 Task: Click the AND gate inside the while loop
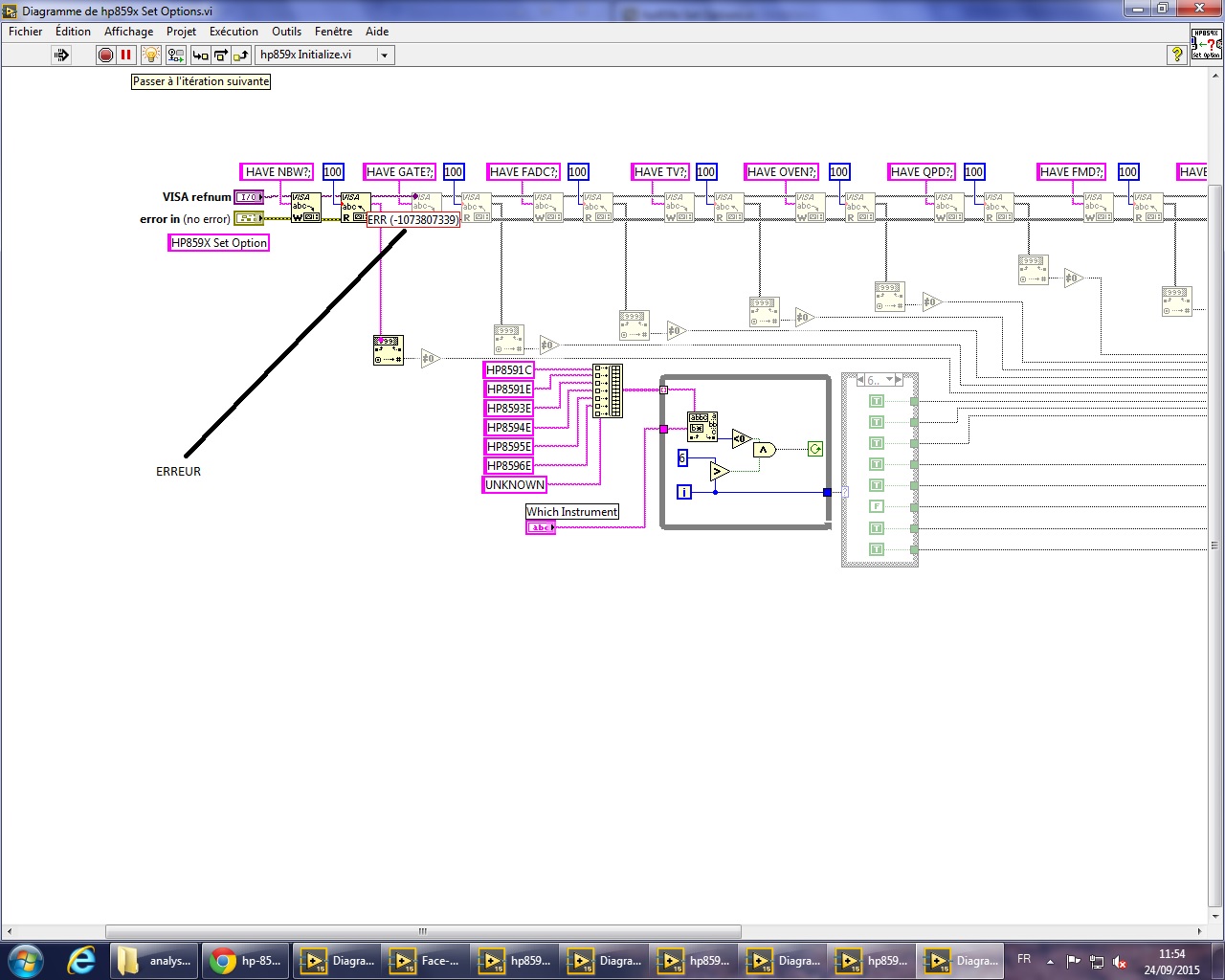764,450
